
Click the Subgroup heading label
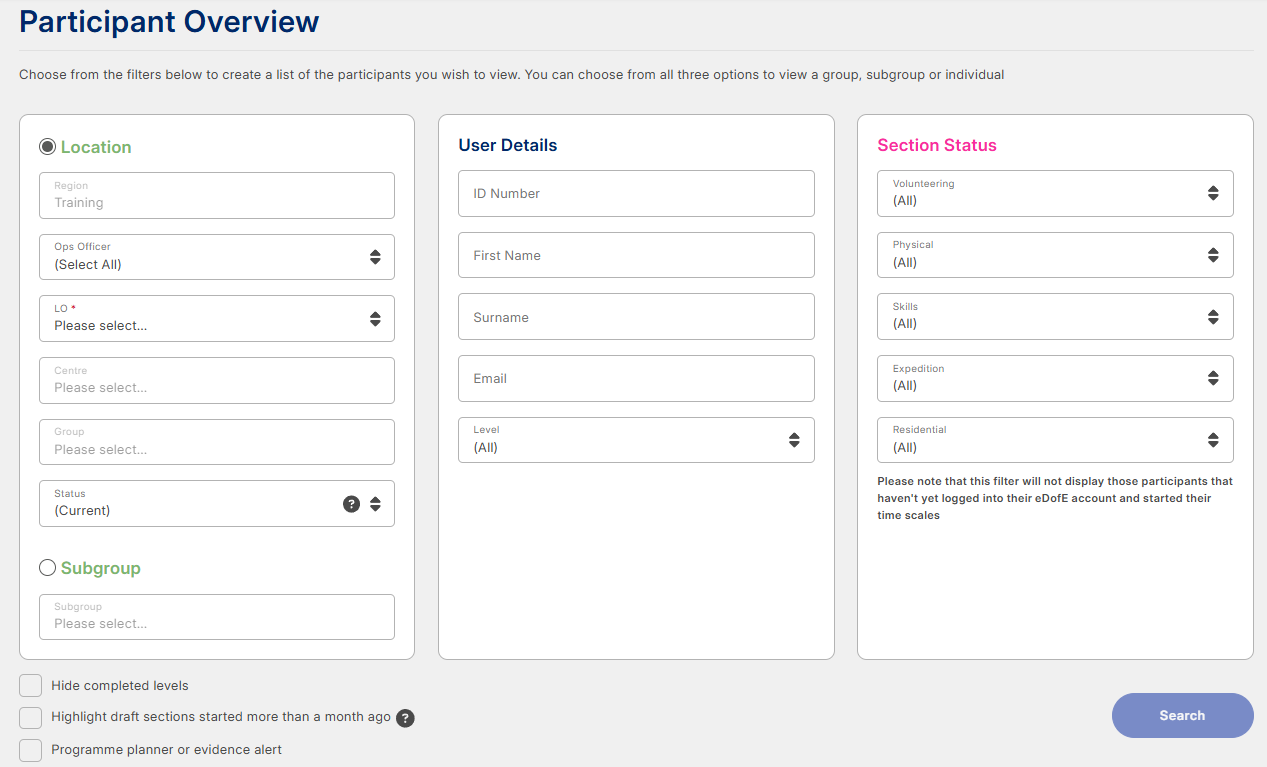click(x=101, y=568)
